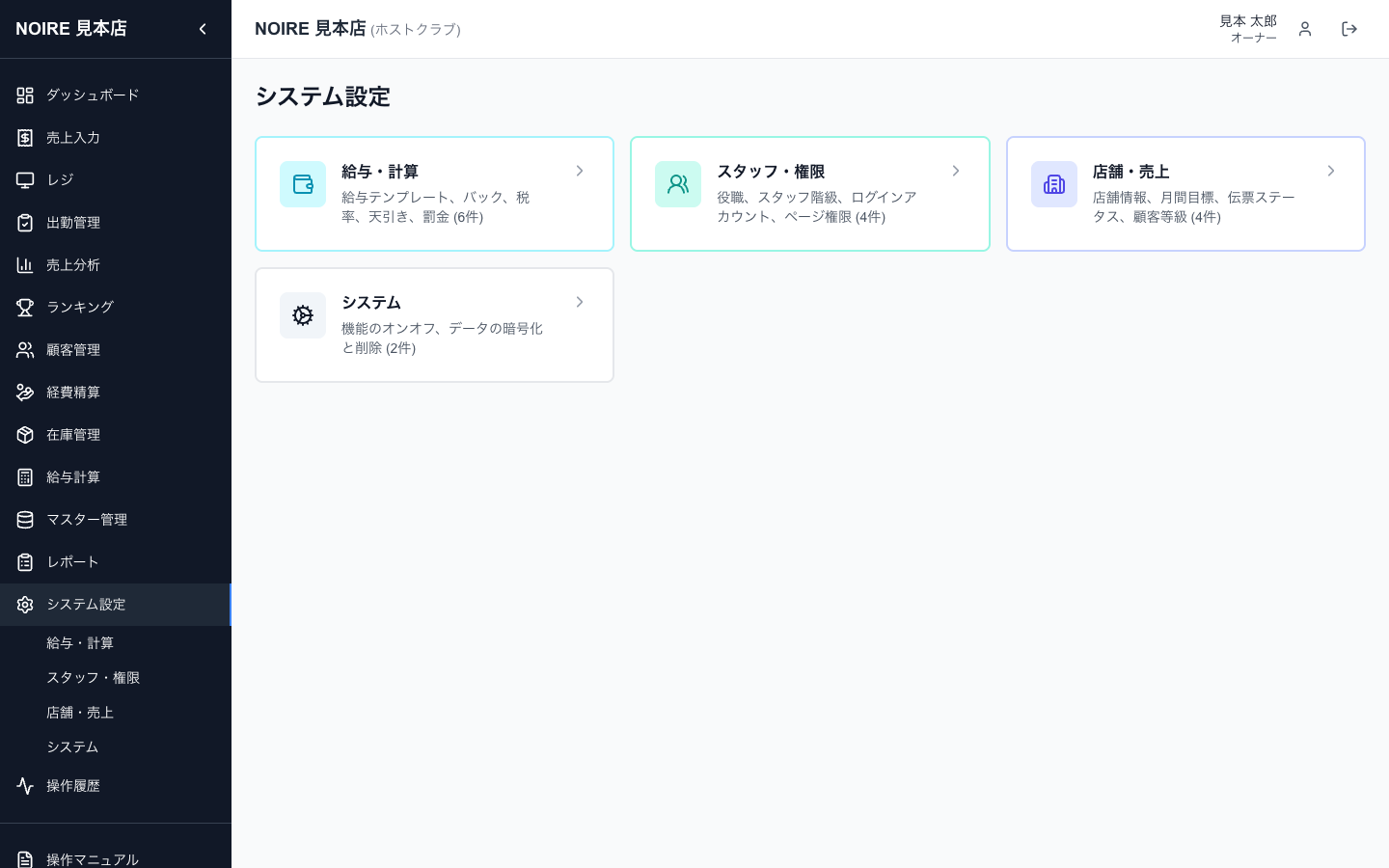Select スタッフ・権限 submenu item in sidebar
This screenshot has width=1389, height=868.
[x=93, y=678]
